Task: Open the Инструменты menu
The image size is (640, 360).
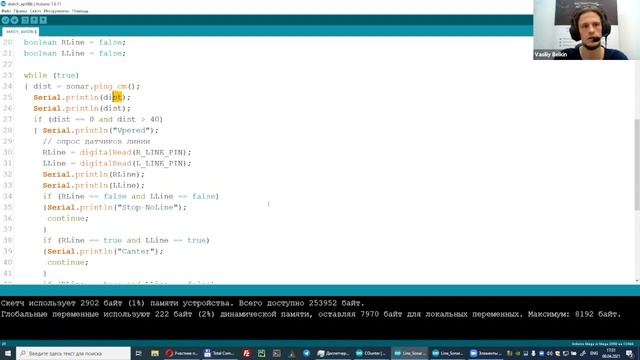Action: [x=56, y=11]
